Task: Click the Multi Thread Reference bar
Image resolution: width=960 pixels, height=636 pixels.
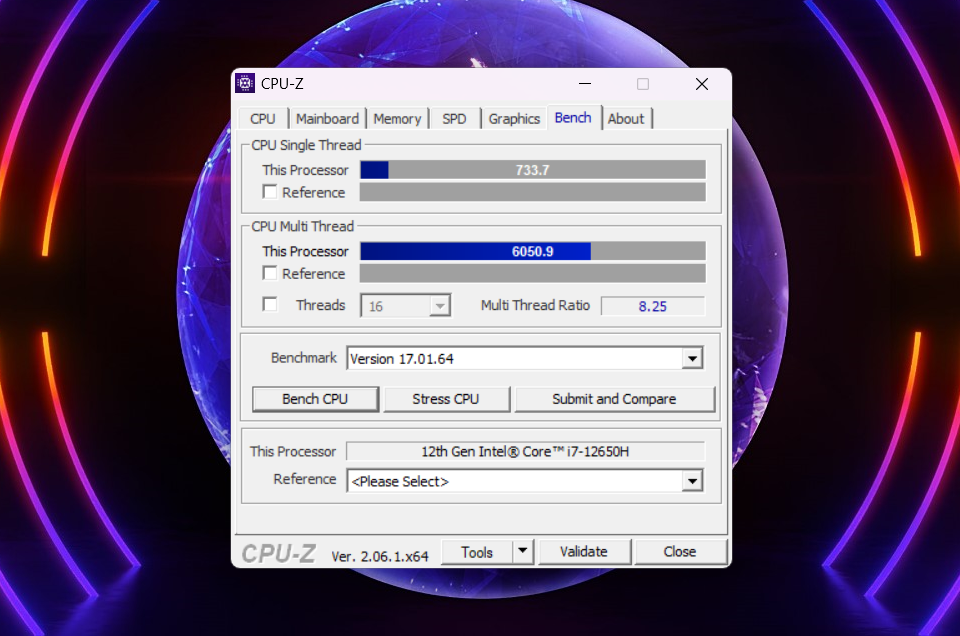Action: click(533, 274)
